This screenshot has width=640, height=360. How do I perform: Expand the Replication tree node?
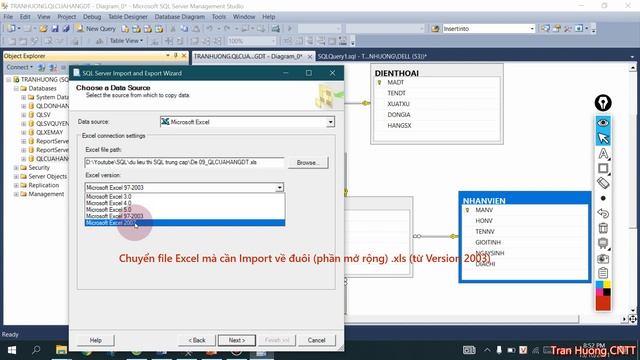click(16, 185)
